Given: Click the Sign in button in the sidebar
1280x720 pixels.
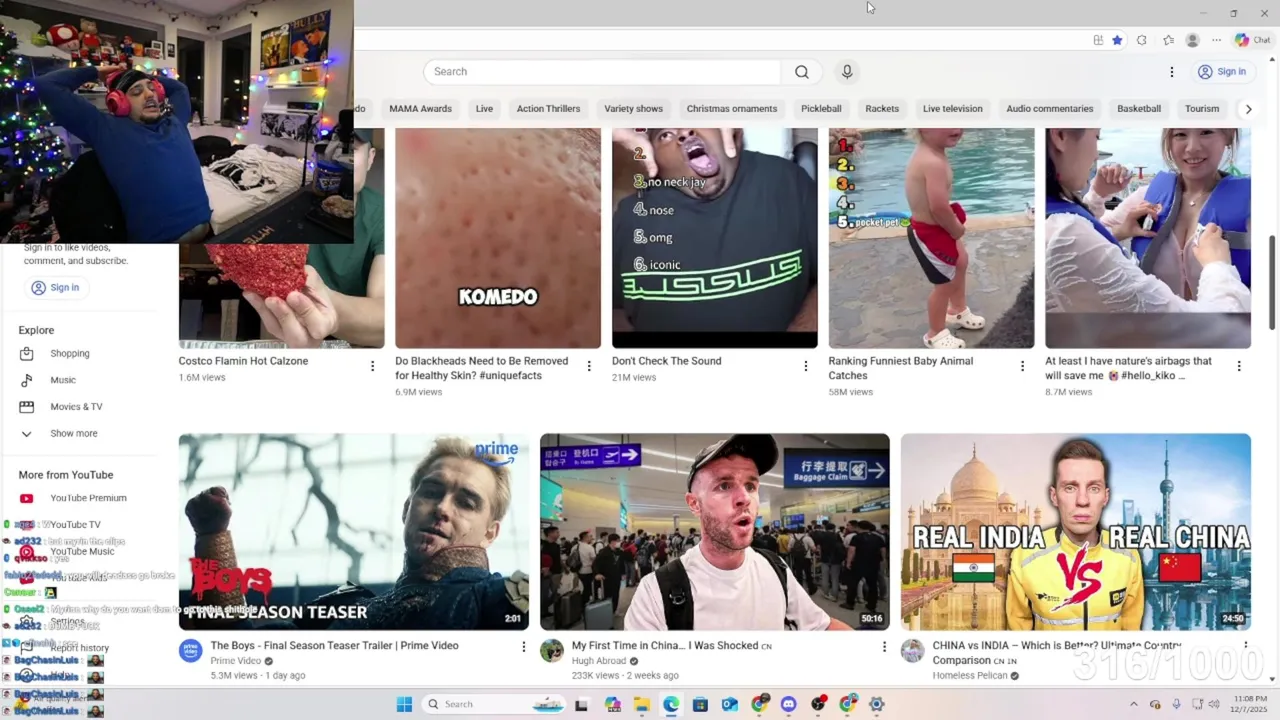Looking at the screenshot, I should pyautogui.click(x=55, y=287).
